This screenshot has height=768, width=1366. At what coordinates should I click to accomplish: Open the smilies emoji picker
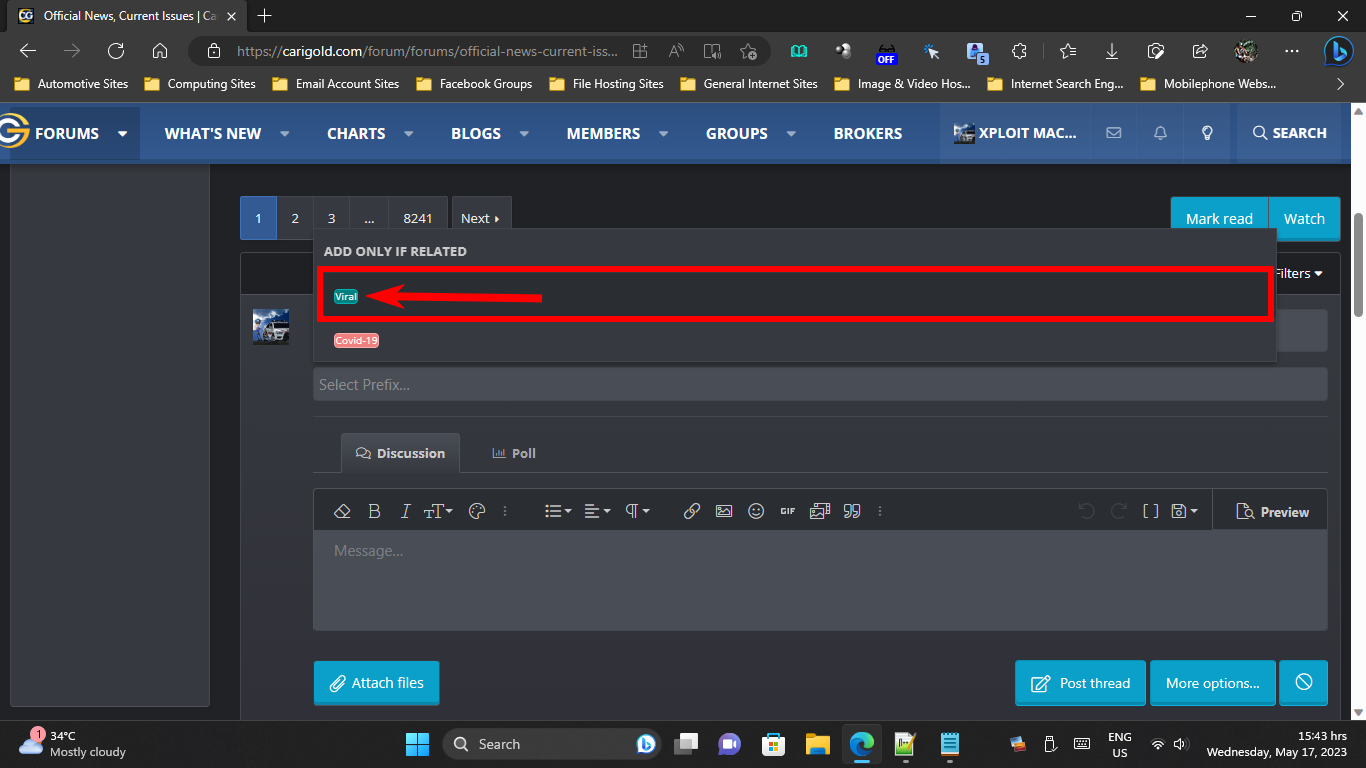click(756, 511)
